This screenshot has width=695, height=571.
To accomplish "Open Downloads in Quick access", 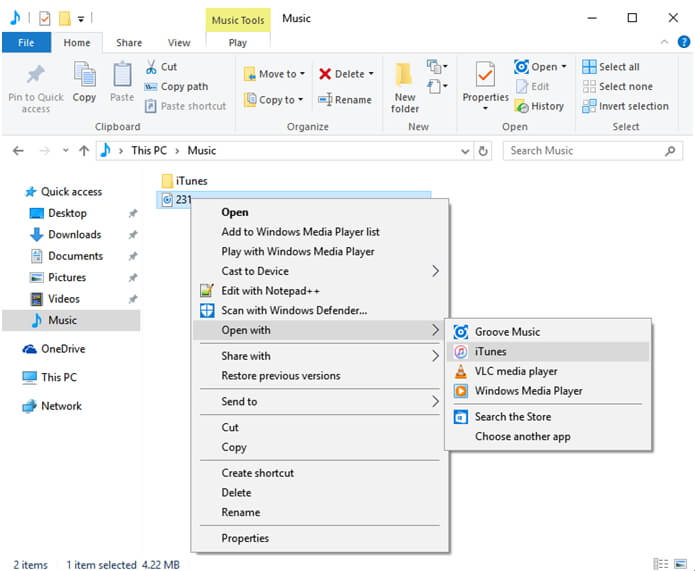I will 74,235.
